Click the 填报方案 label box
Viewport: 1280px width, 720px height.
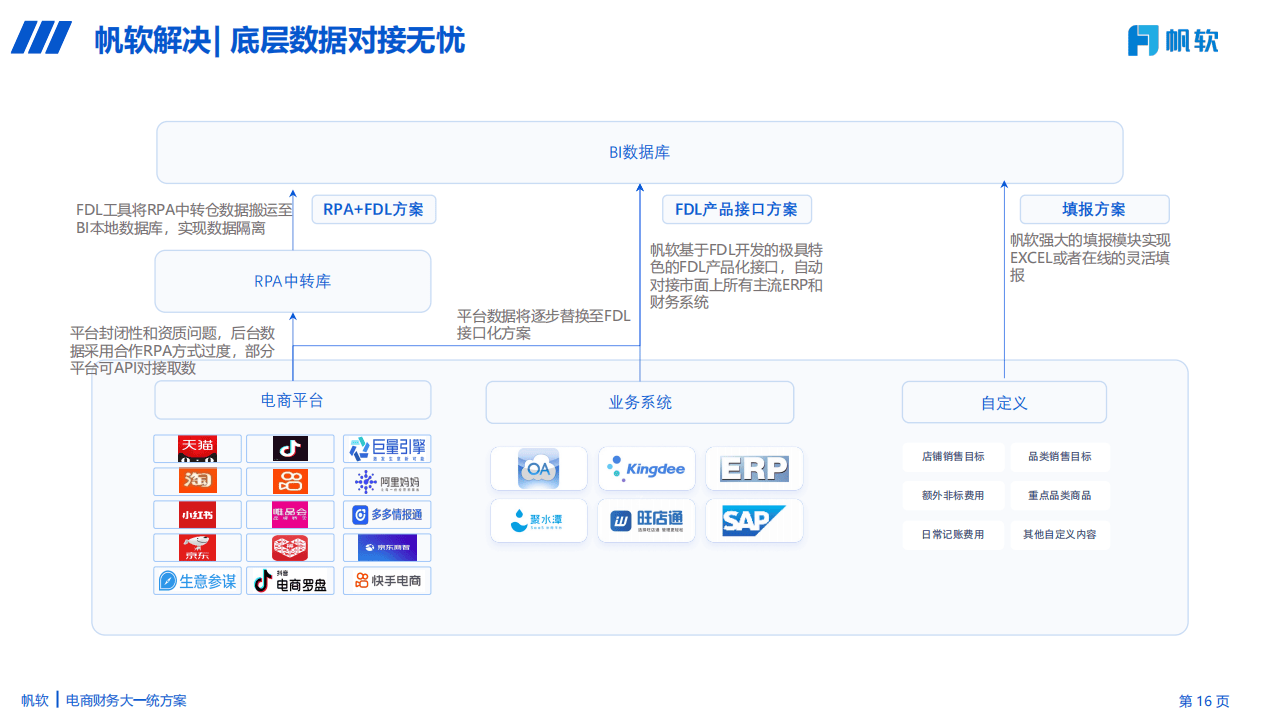click(1093, 209)
